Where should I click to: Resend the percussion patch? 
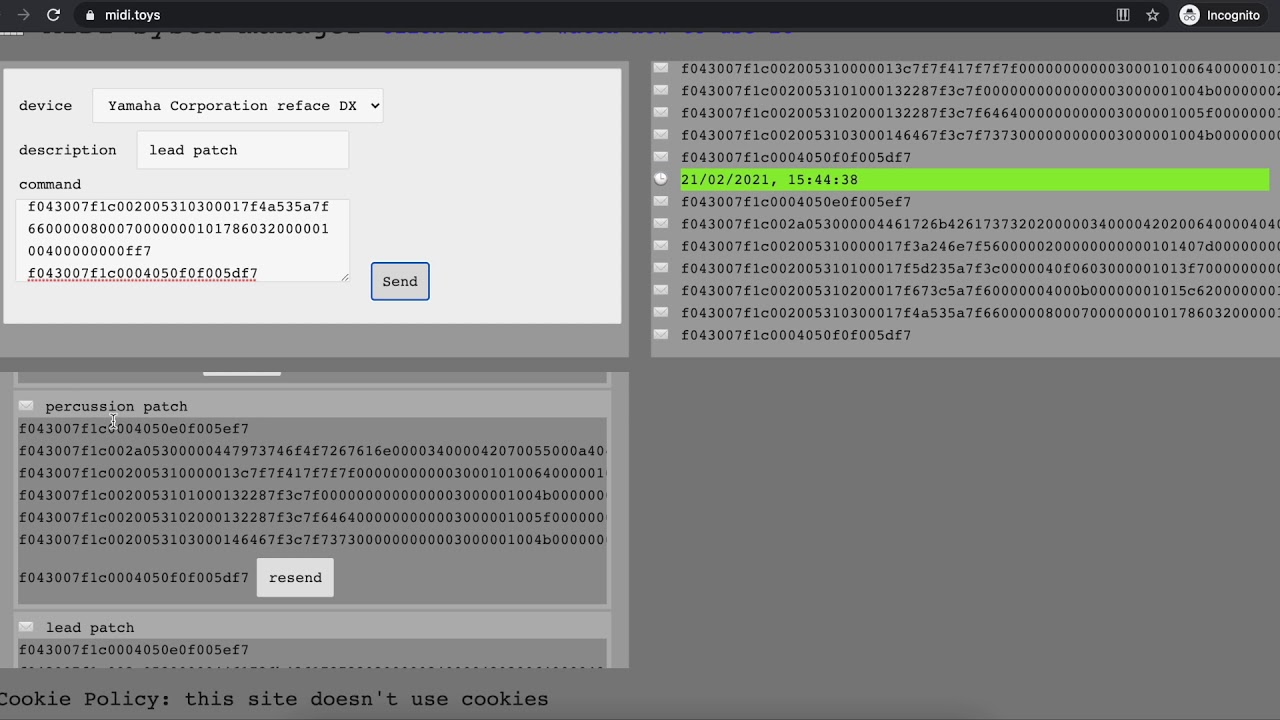pos(295,577)
